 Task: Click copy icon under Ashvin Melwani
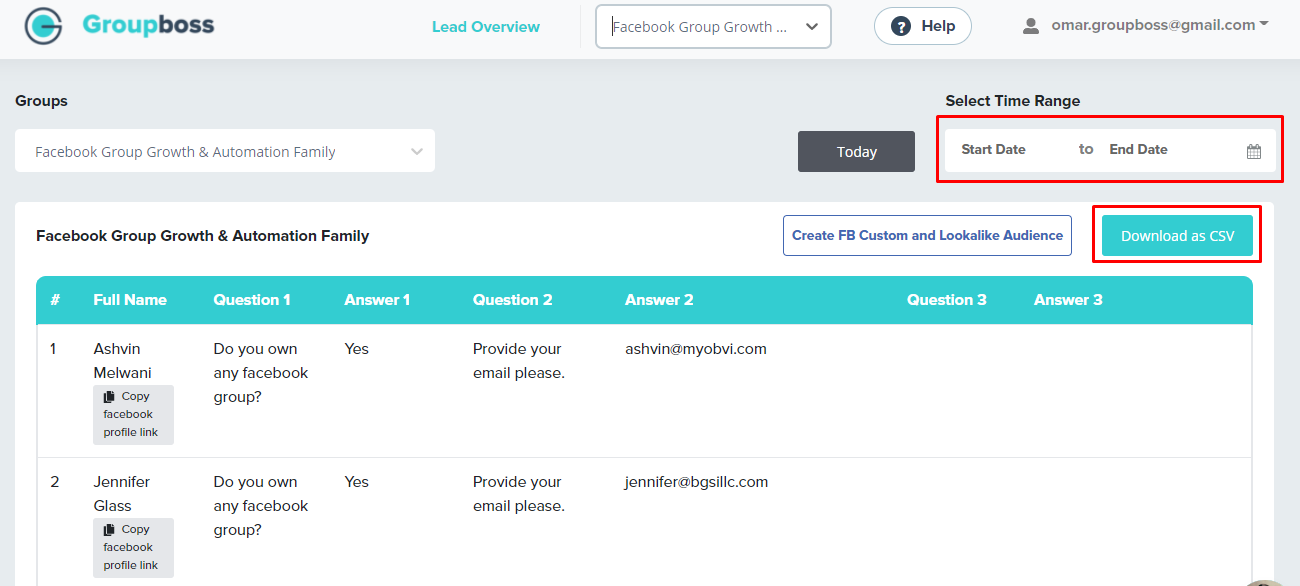click(109, 397)
